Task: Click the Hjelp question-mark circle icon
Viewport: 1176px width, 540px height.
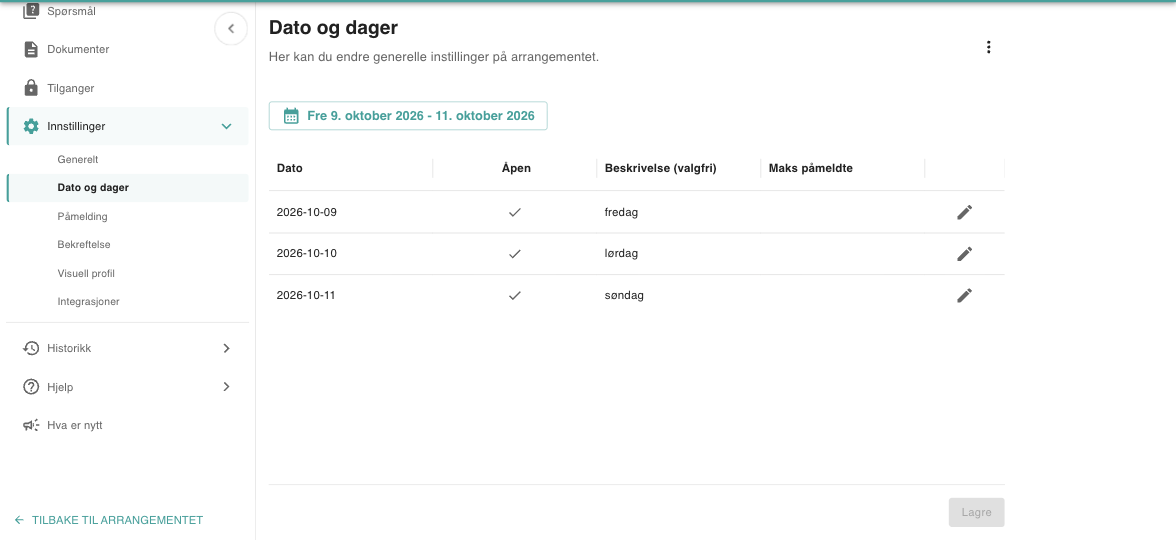Action: click(x=31, y=387)
